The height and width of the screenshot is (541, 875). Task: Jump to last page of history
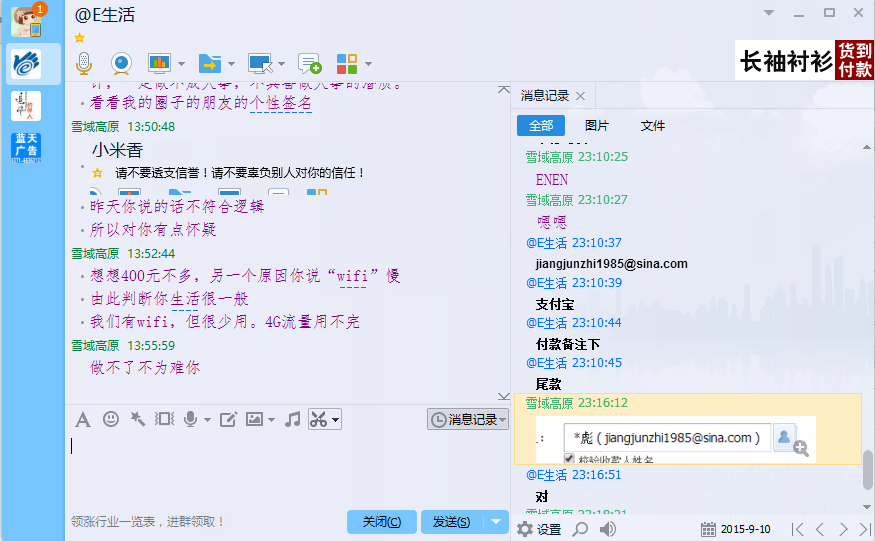point(865,529)
